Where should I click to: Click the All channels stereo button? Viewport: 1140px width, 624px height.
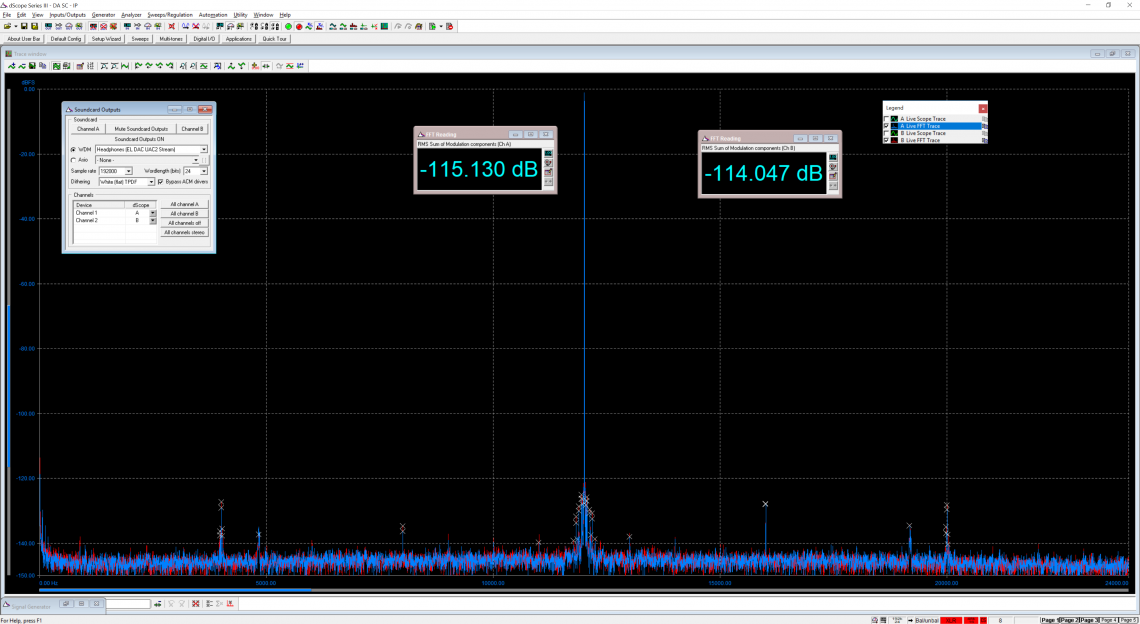[x=184, y=233]
